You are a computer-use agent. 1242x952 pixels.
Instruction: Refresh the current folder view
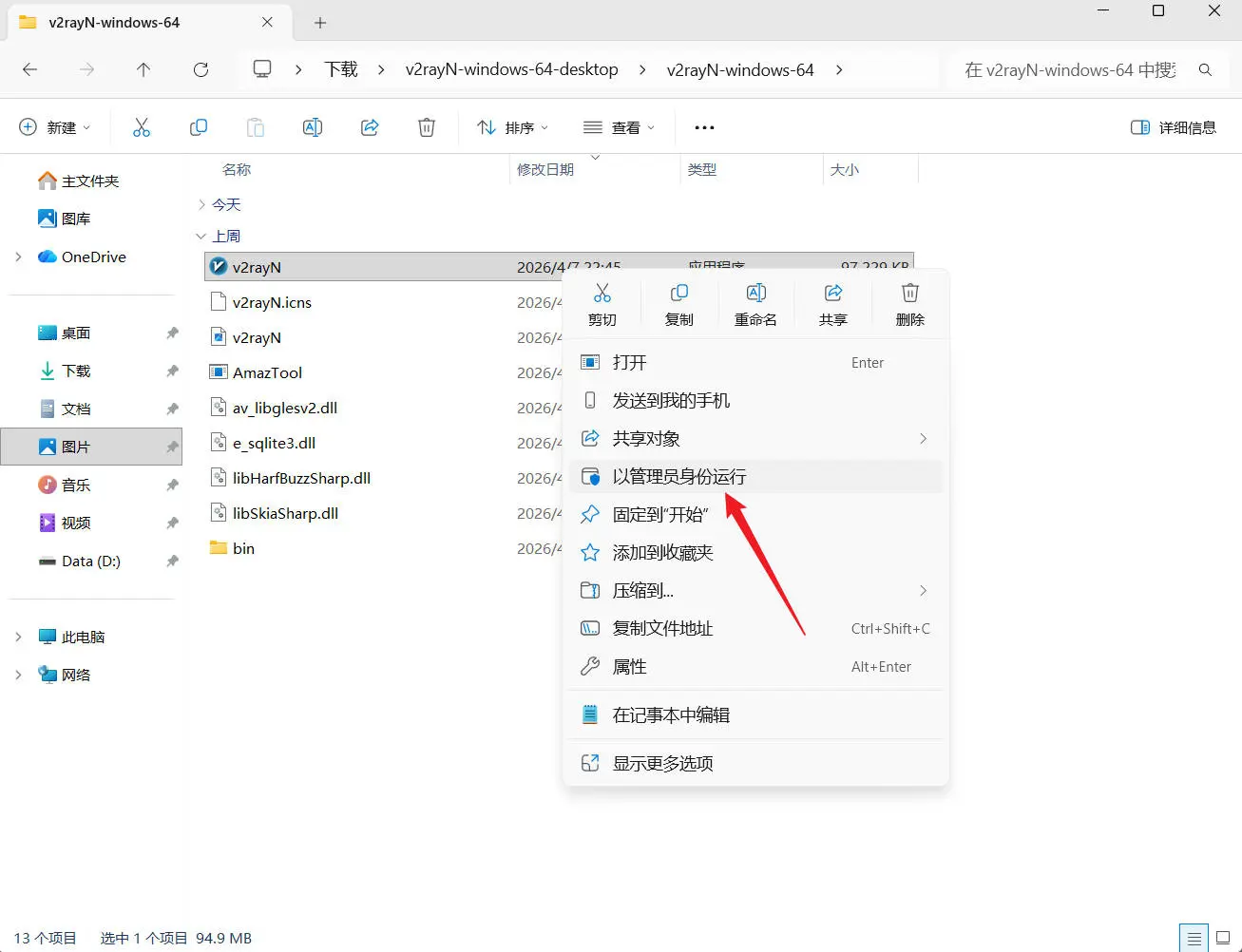[201, 69]
